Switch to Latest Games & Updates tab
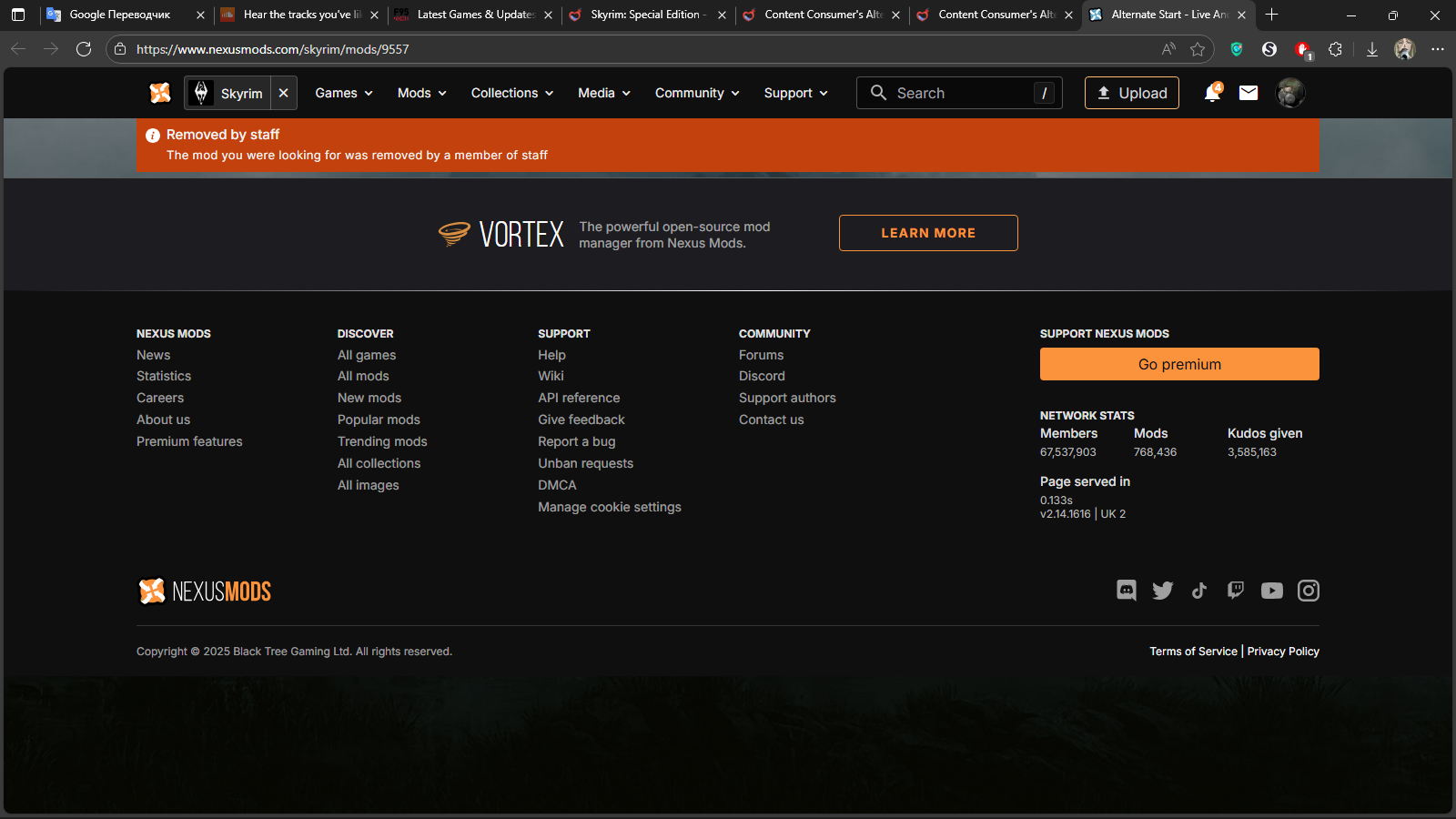The width and height of the screenshot is (1456, 819). click(474, 15)
